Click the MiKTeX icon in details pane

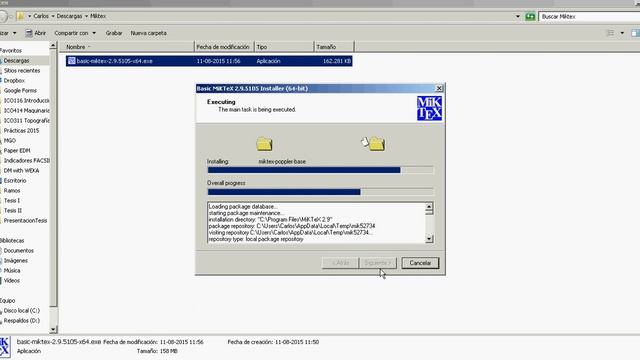point(4,347)
